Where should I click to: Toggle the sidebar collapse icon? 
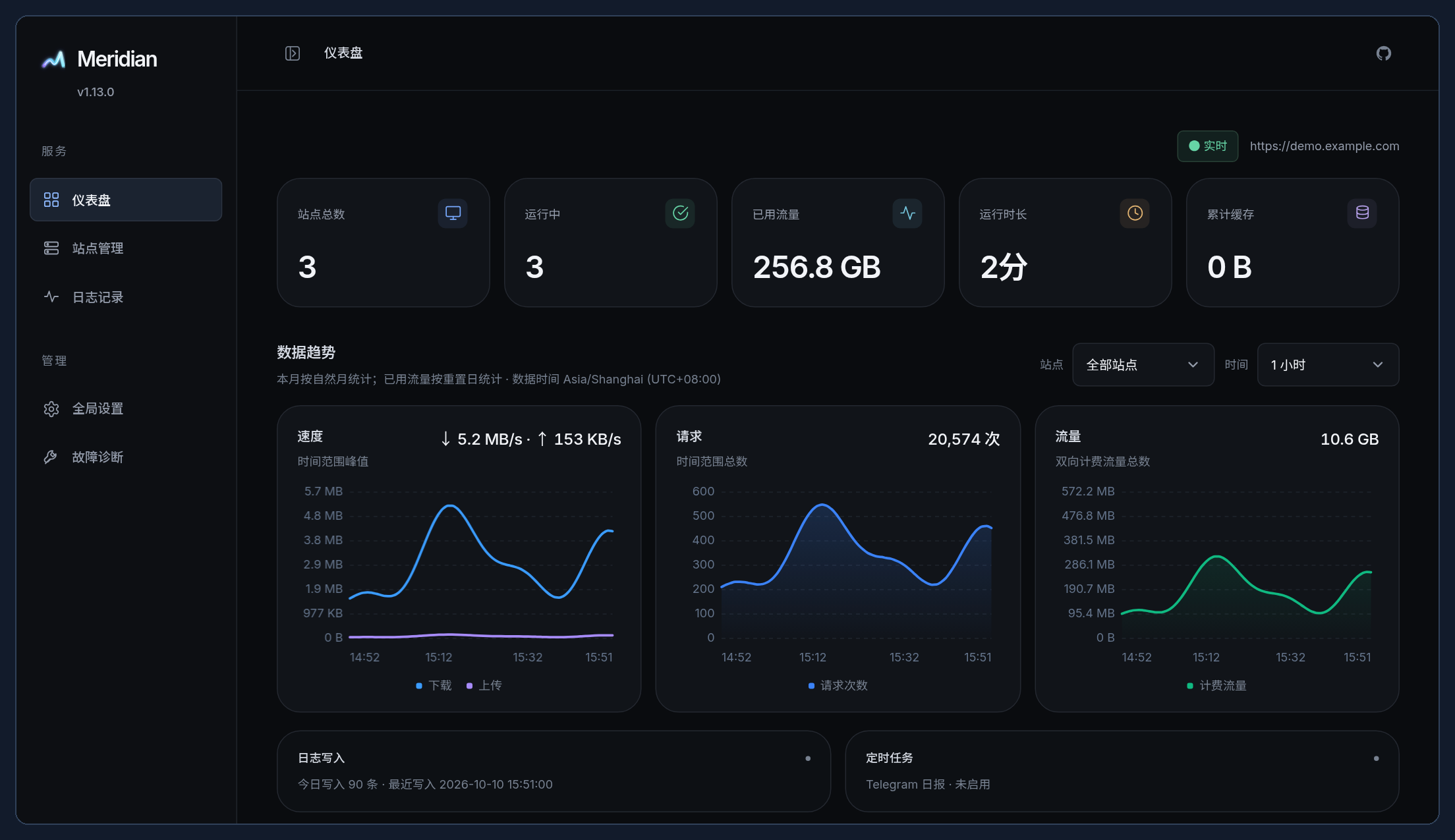[293, 53]
